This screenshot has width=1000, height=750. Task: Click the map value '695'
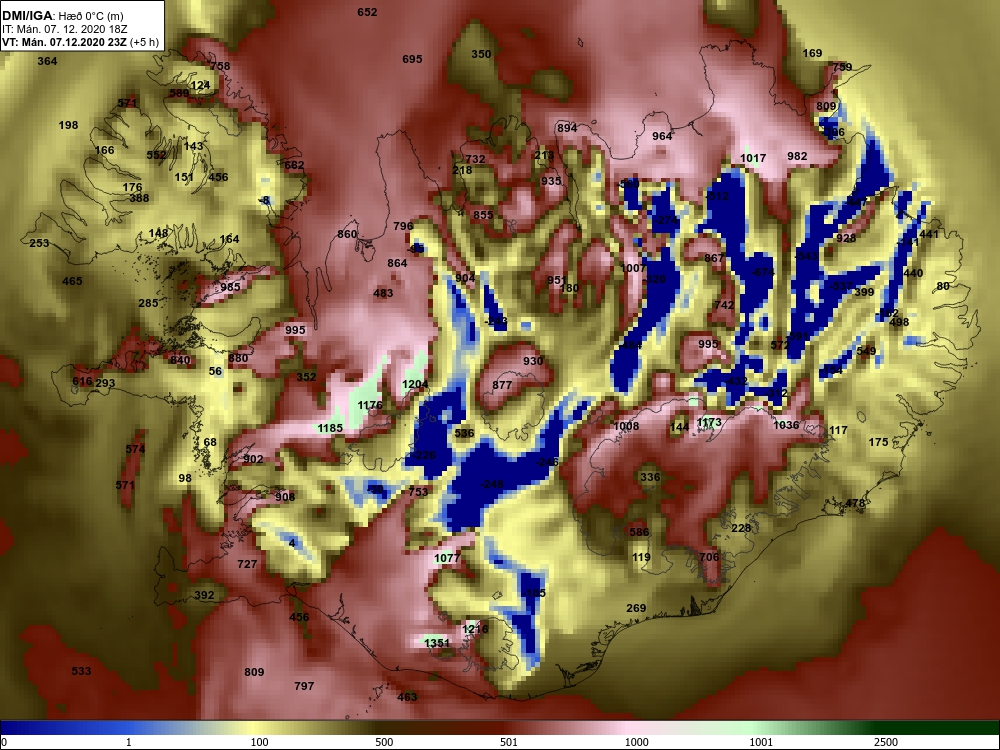412,59
